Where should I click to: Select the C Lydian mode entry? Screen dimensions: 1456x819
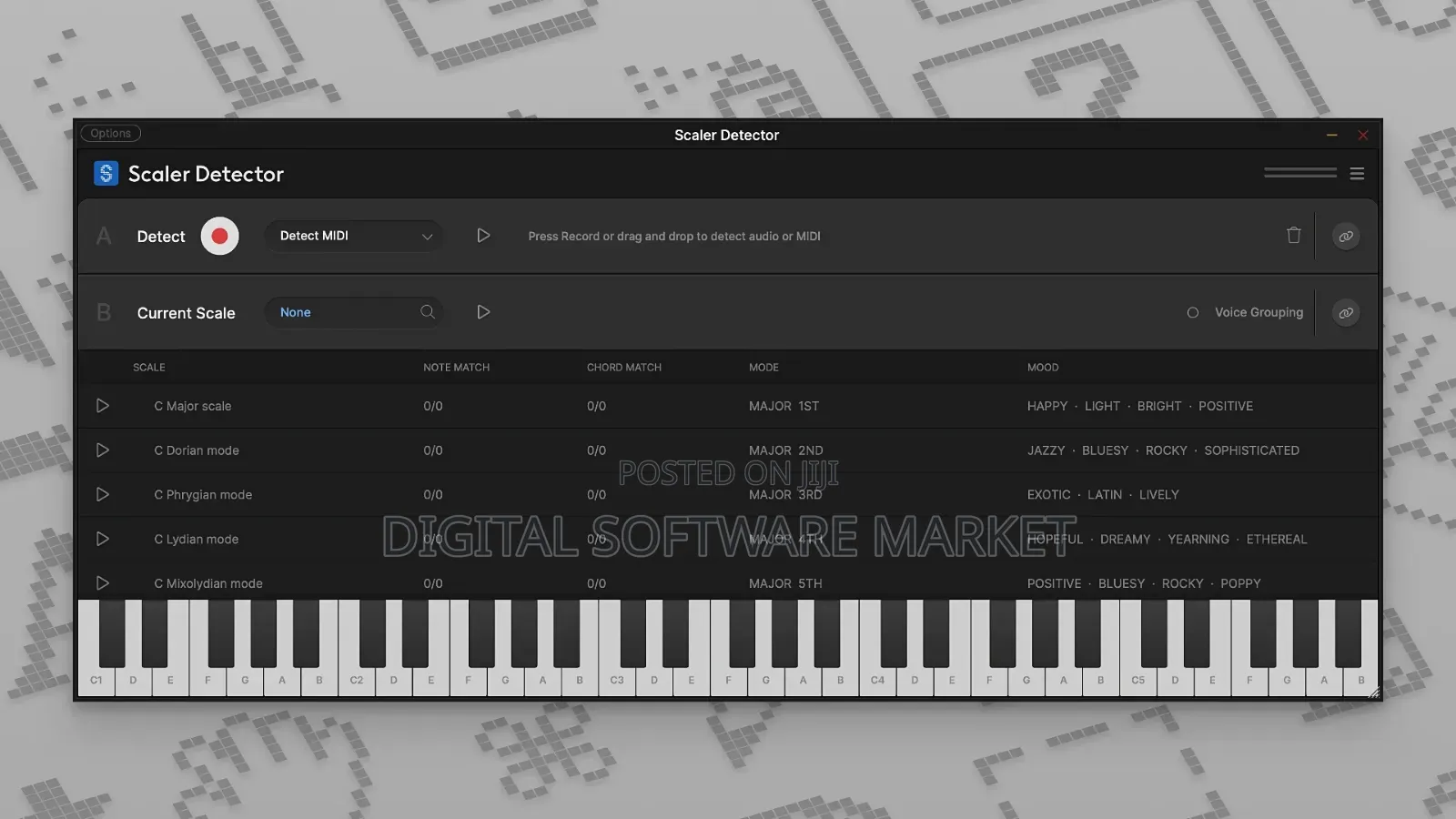pyautogui.click(x=197, y=540)
